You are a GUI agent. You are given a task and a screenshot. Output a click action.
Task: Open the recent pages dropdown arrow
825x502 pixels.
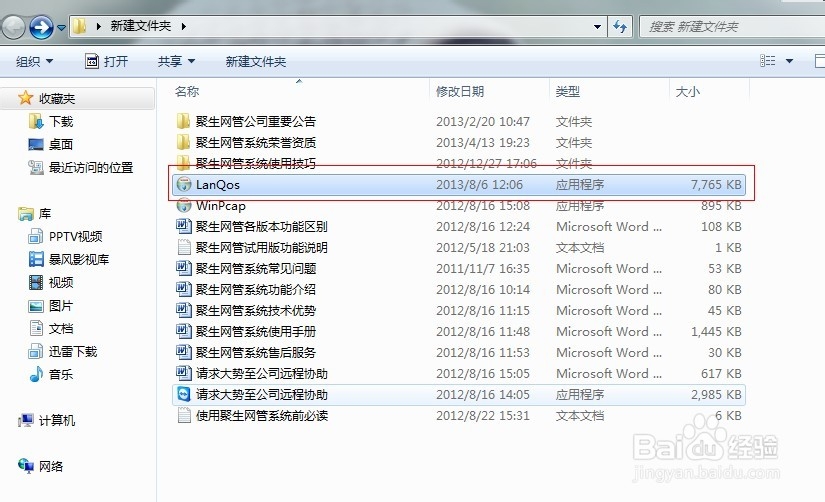[x=61, y=27]
